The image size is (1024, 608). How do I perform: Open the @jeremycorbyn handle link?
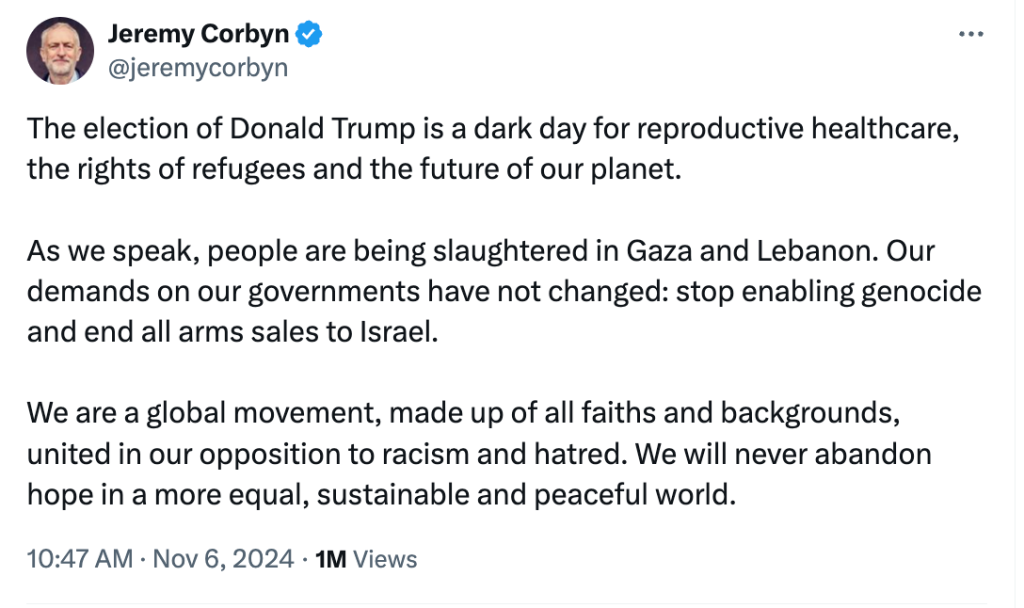tap(197, 67)
